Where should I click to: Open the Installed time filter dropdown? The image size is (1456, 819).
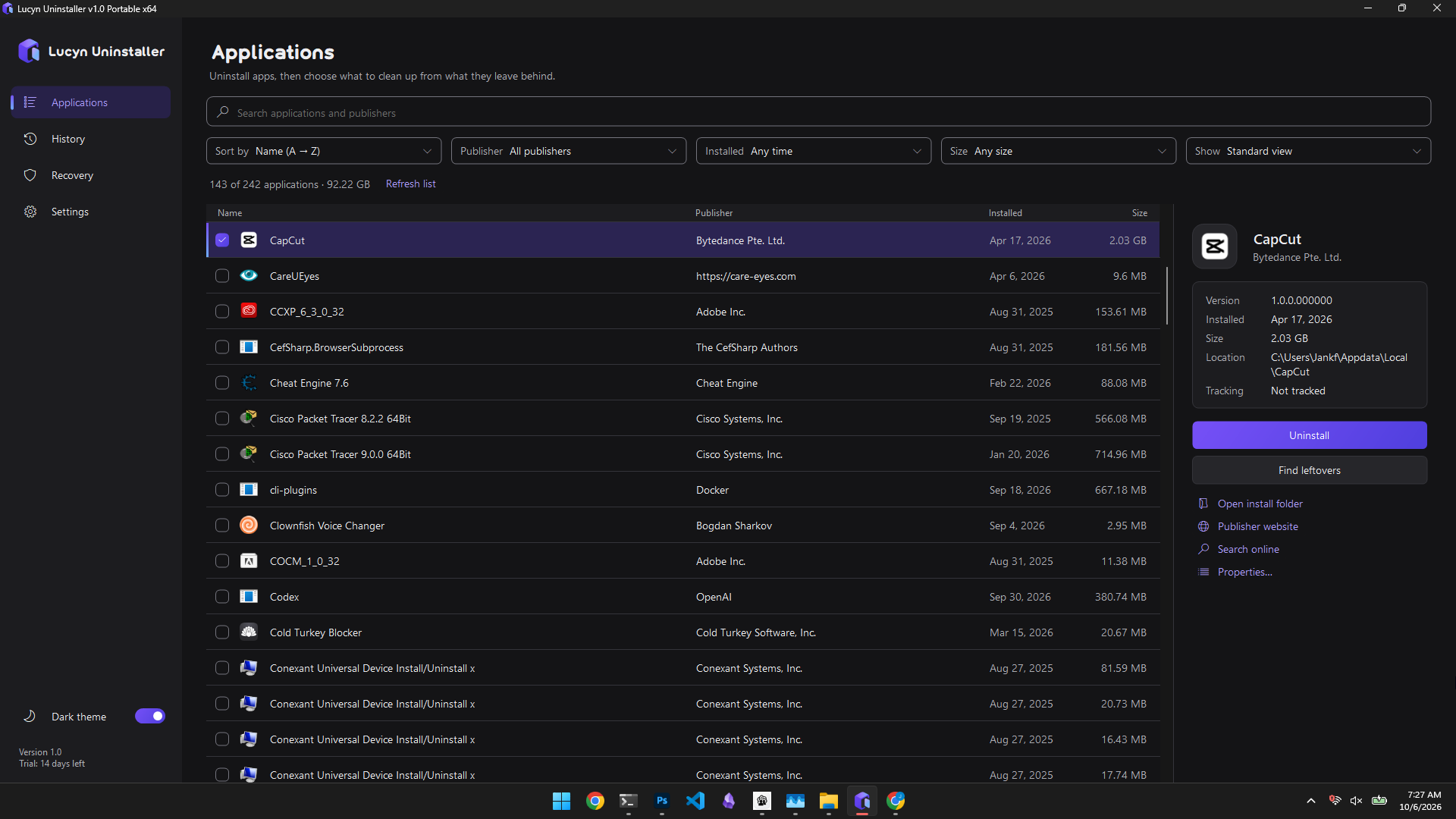[x=814, y=151]
